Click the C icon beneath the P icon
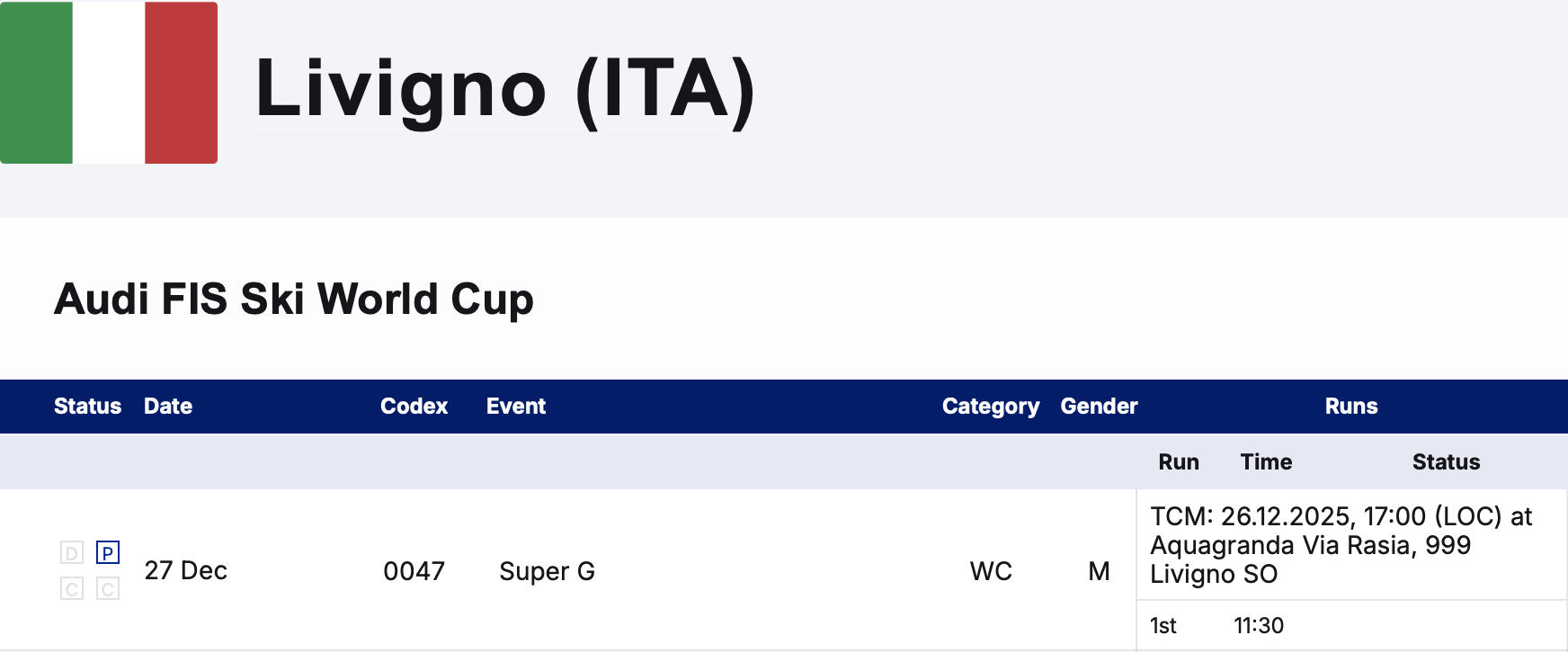 pyautogui.click(x=108, y=589)
